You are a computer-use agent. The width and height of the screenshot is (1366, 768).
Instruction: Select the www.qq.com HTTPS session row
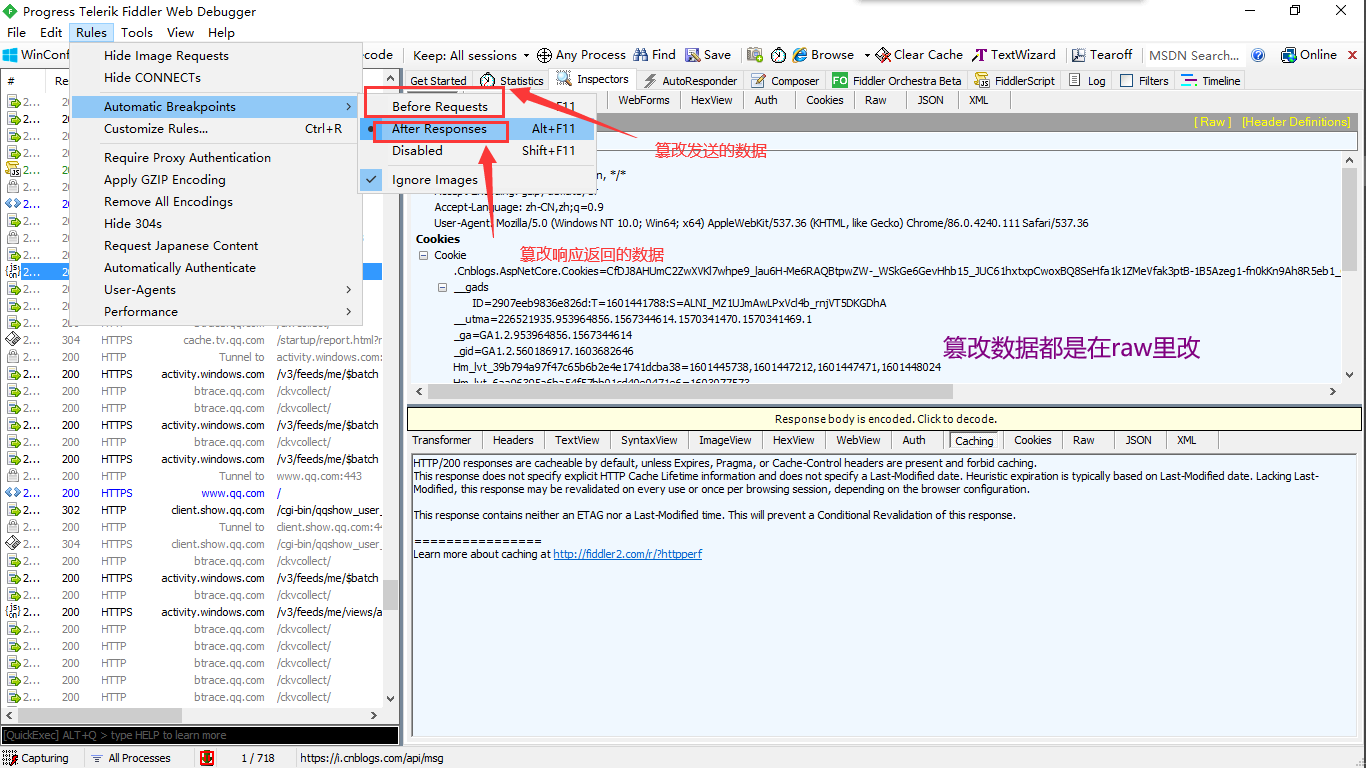point(193,493)
